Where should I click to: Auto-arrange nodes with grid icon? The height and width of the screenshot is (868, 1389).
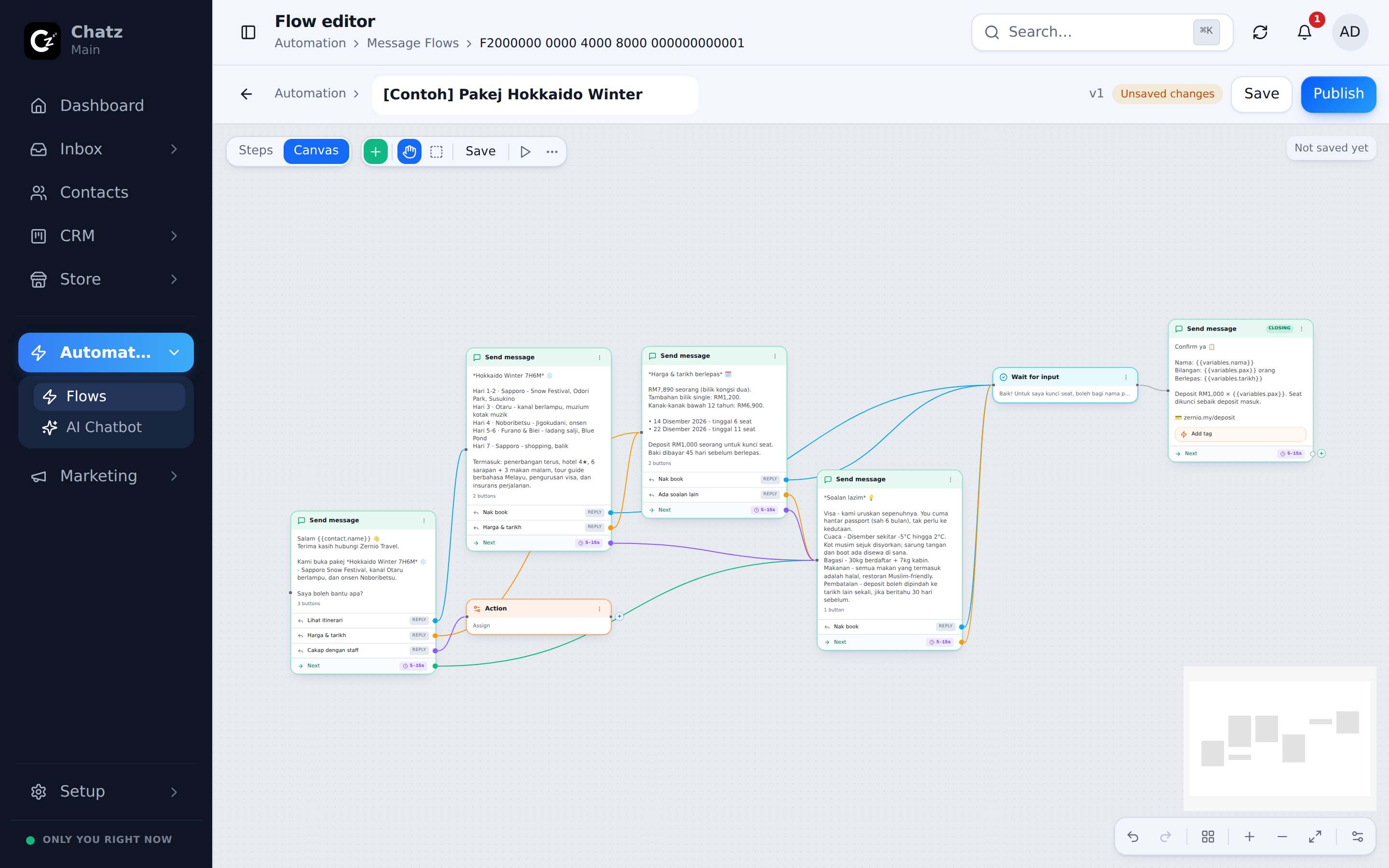pos(1208,837)
